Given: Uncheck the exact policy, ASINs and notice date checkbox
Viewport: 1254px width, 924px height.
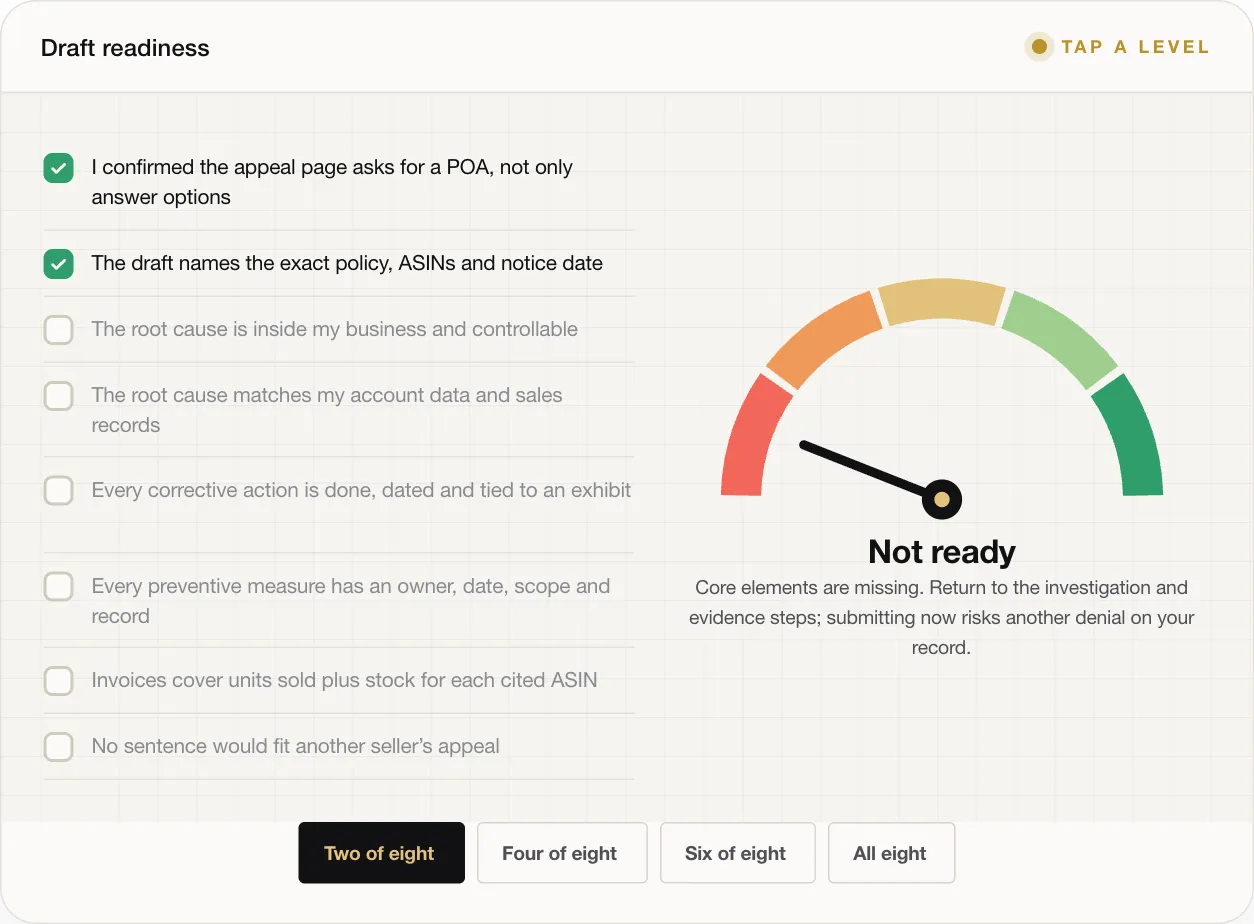Looking at the screenshot, I should (x=59, y=264).
